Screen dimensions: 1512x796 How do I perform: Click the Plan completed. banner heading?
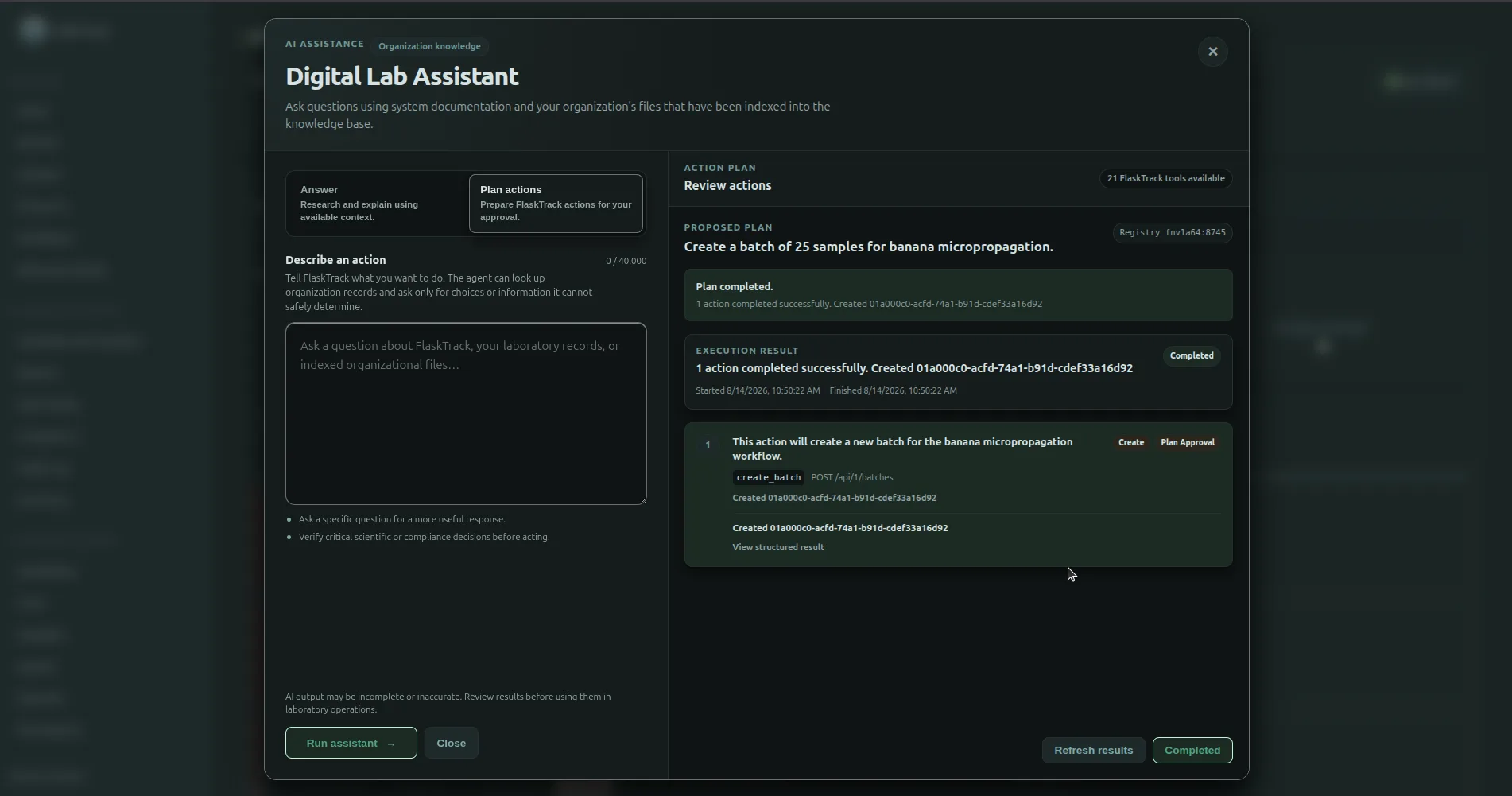(734, 286)
